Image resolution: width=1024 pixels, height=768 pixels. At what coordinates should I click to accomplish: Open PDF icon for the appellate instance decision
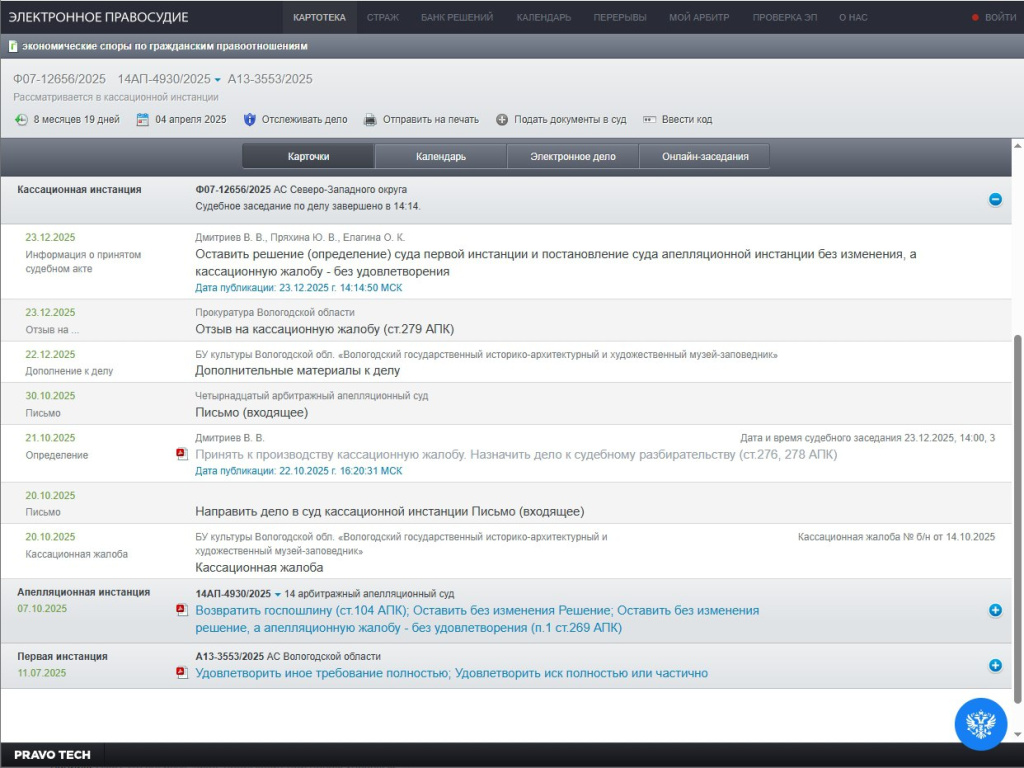pyautogui.click(x=182, y=609)
